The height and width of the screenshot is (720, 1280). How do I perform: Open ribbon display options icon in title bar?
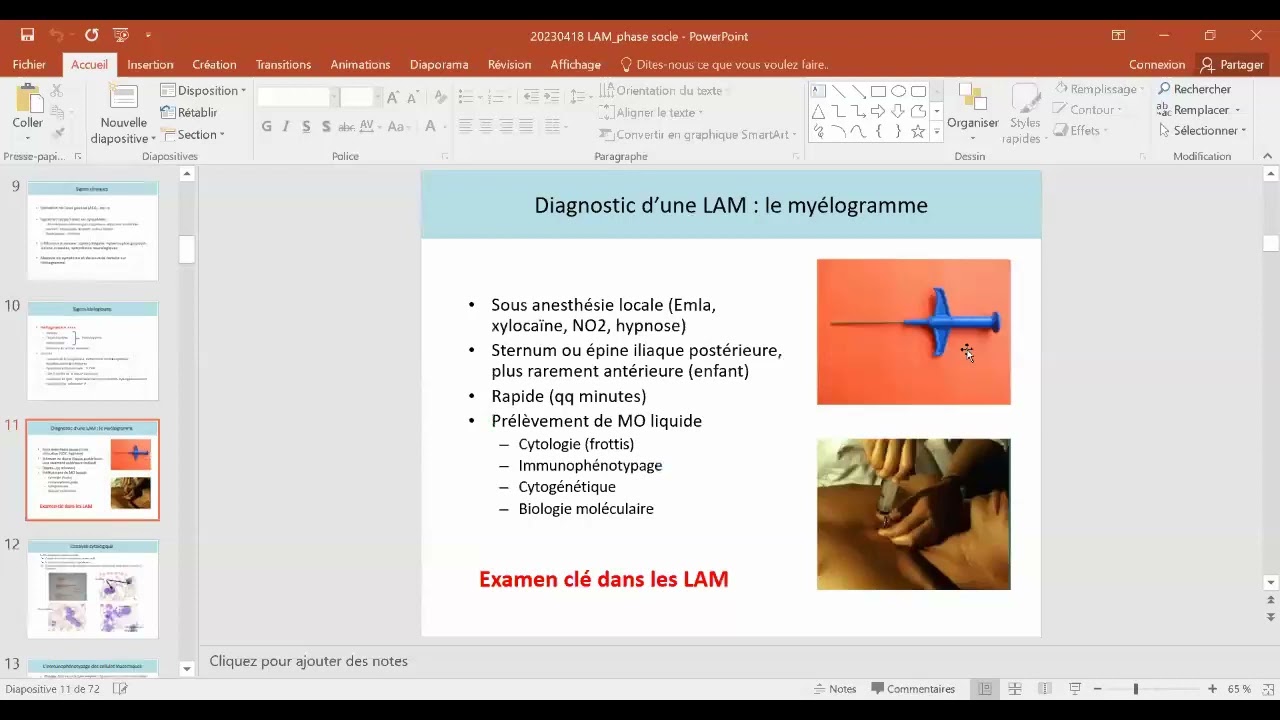coord(1118,35)
